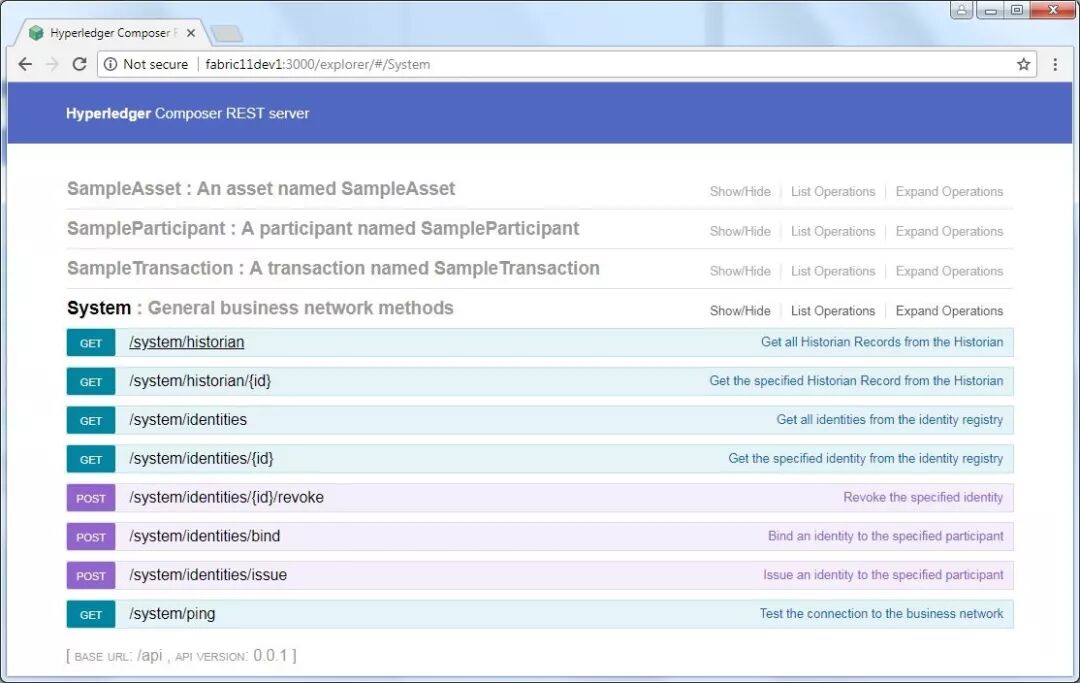
Task: Bookmark this page with the star icon
Action: tap(1024, 64)
